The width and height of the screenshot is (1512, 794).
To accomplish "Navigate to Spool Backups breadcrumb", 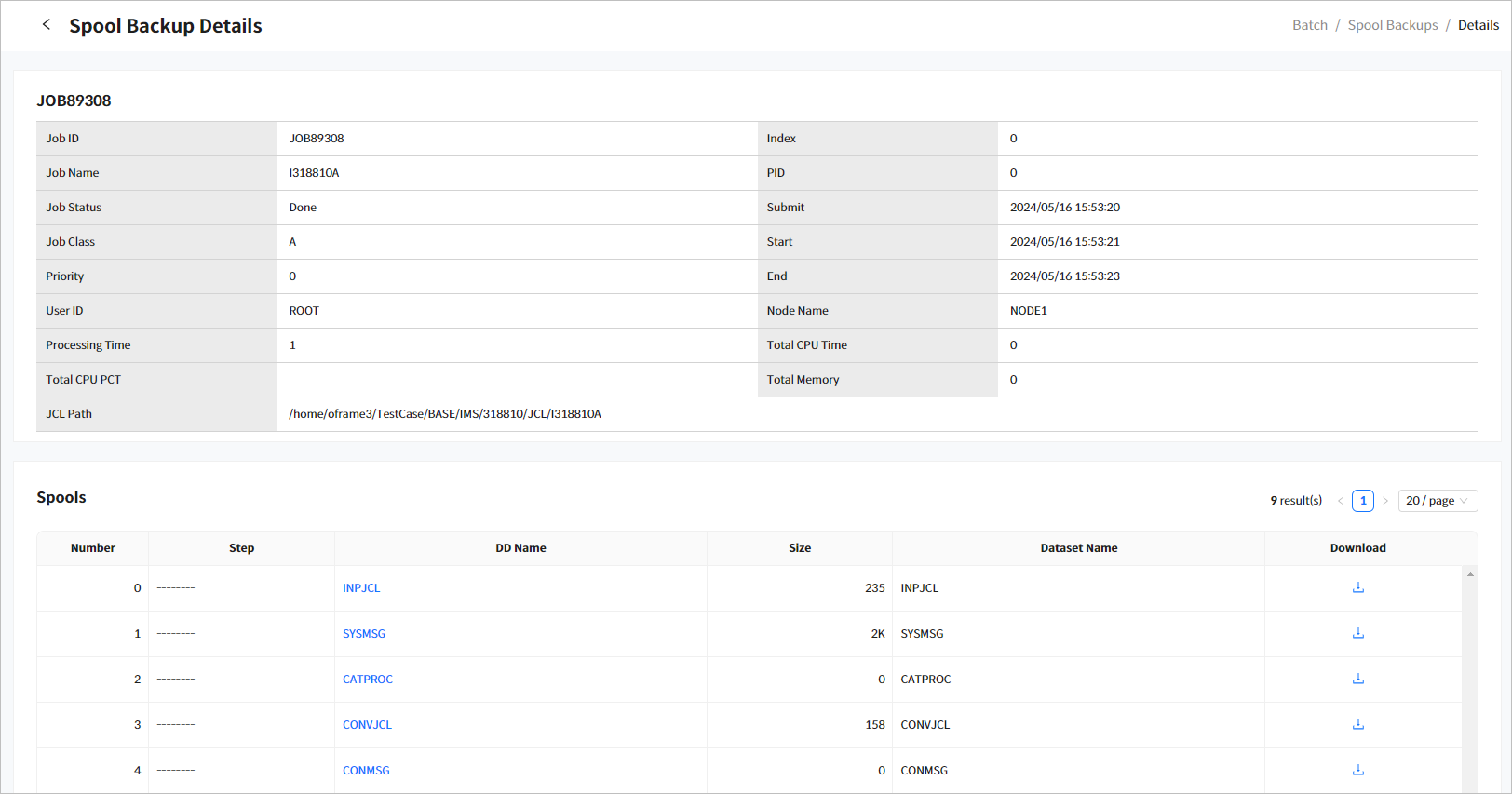I will [1392, 25].
